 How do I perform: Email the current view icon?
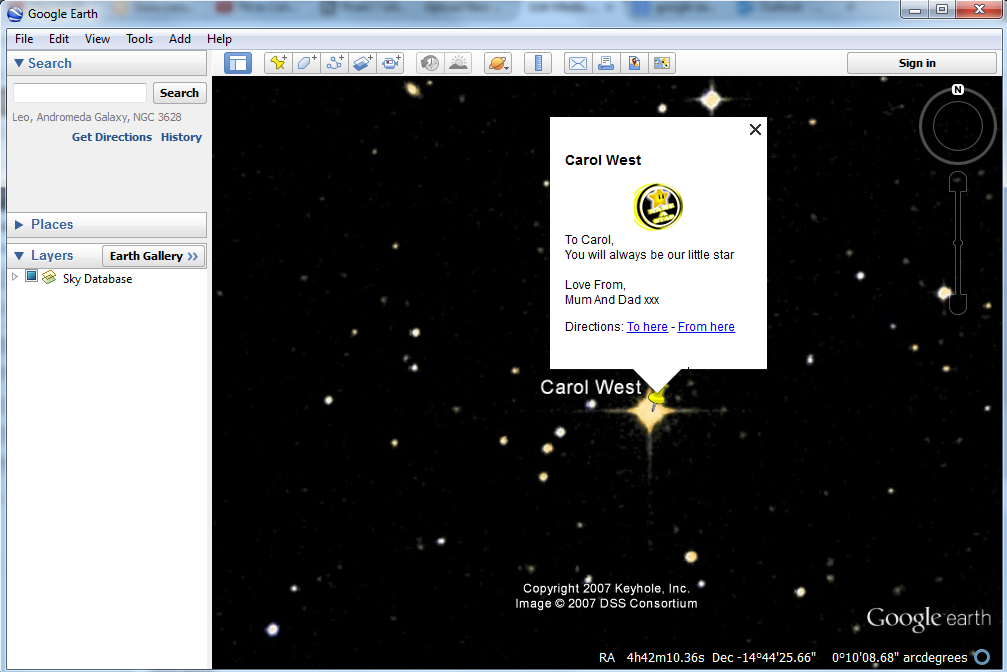(x=578, y=63)
